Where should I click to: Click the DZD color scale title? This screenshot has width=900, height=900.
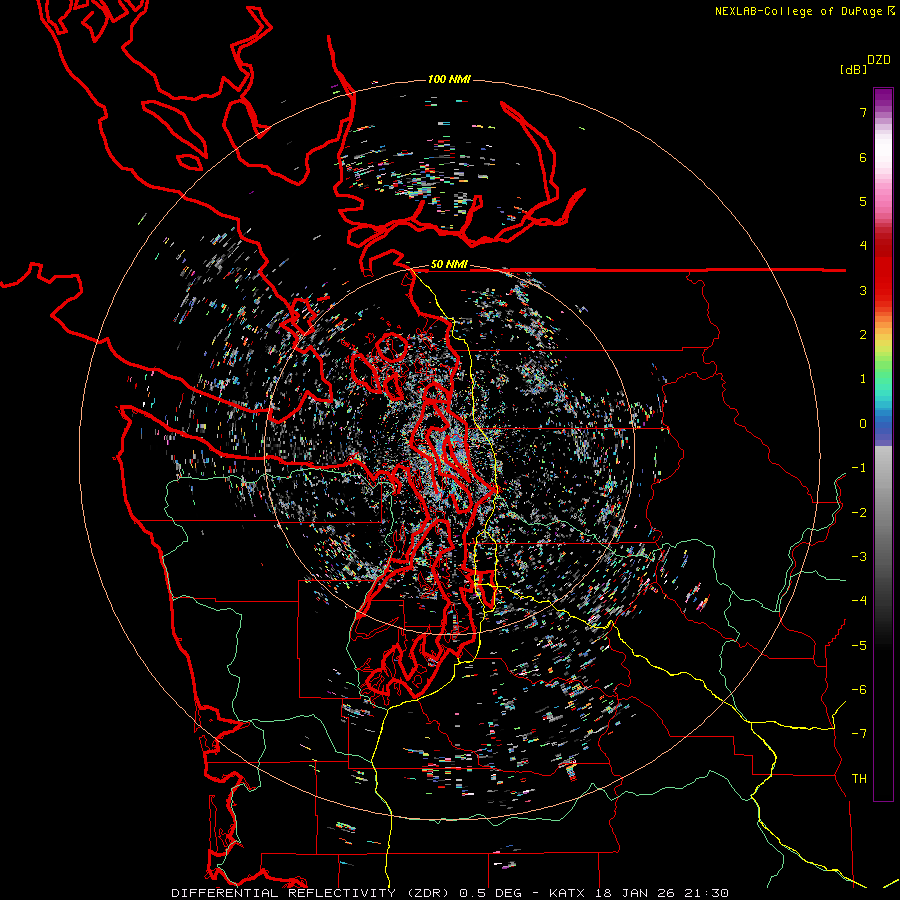[879, 60]
